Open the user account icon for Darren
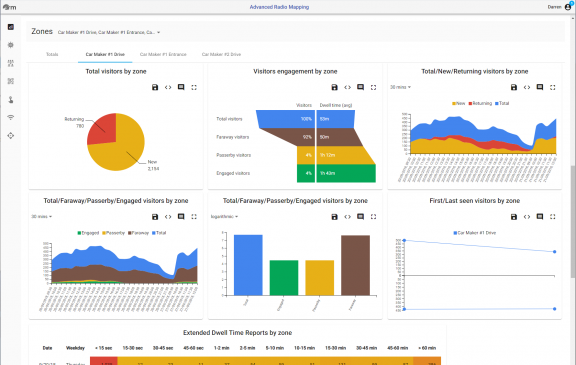 tap(568, 7)
